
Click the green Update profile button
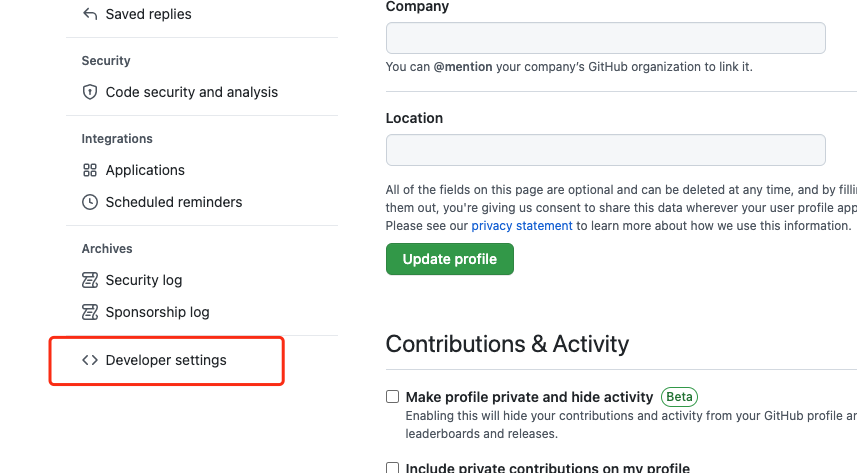click(450, 259)
